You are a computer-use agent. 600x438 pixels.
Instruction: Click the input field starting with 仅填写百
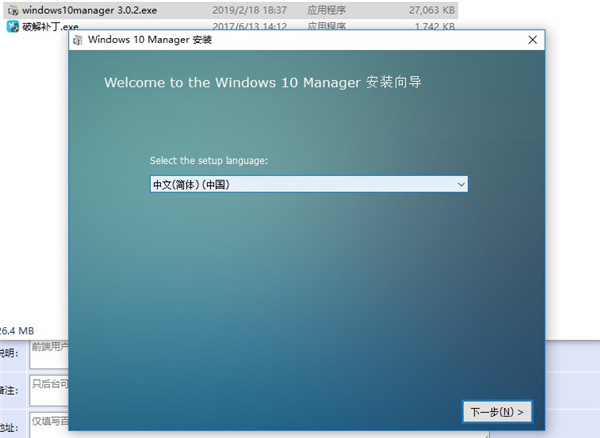49,425
